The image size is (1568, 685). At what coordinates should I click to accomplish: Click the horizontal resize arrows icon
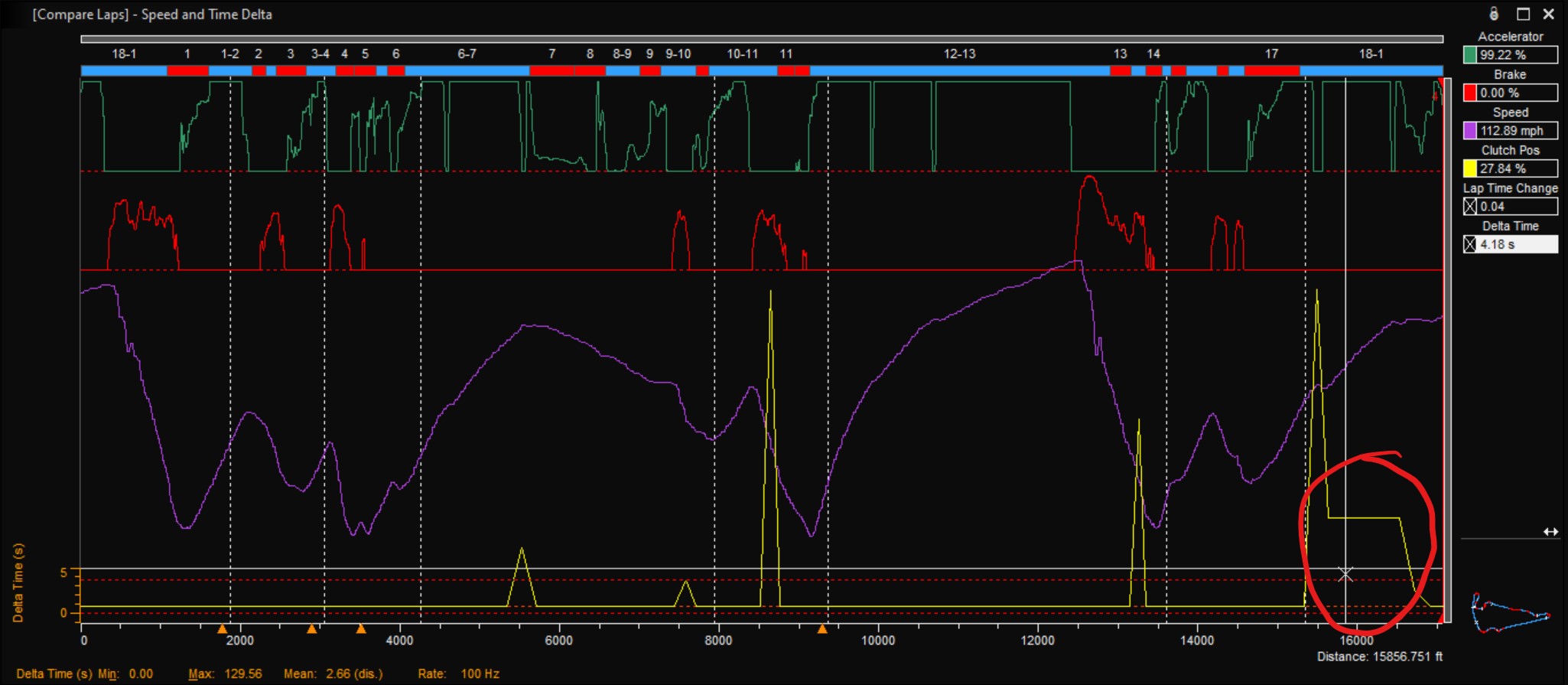click(1550, 532)
